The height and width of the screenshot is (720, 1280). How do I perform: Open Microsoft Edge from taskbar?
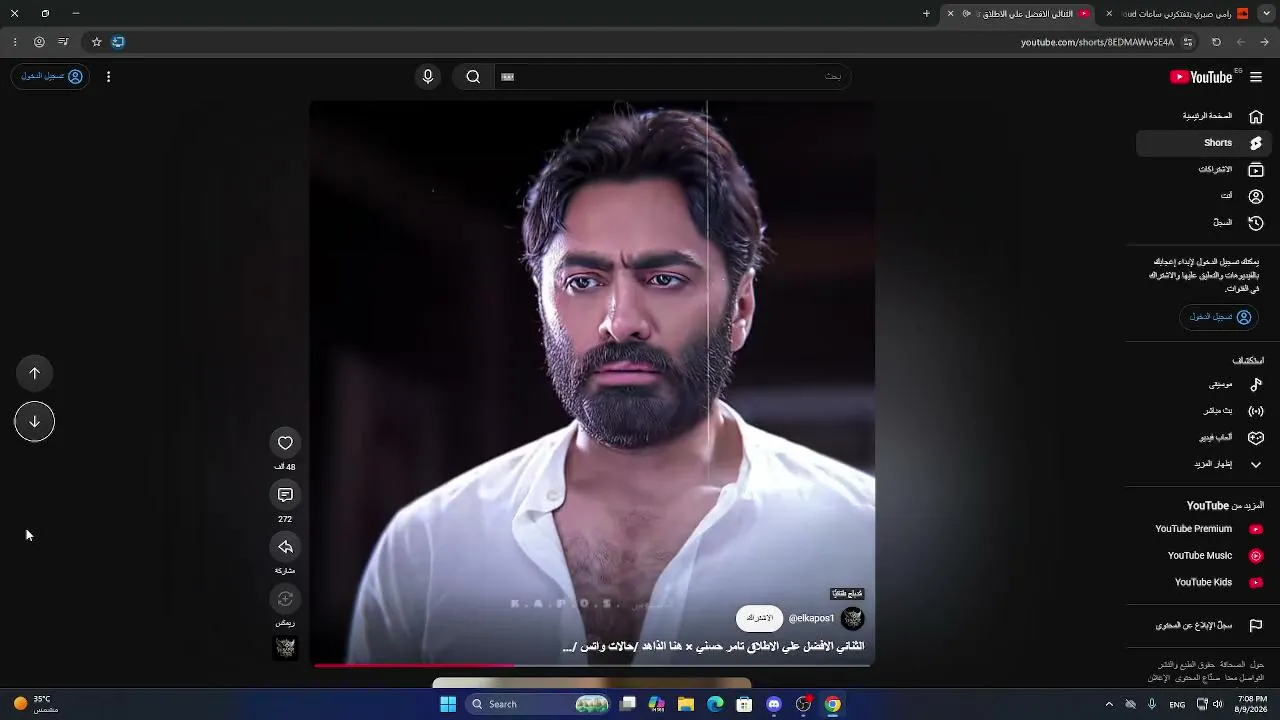pyautogui.click(x=715, y=704)
